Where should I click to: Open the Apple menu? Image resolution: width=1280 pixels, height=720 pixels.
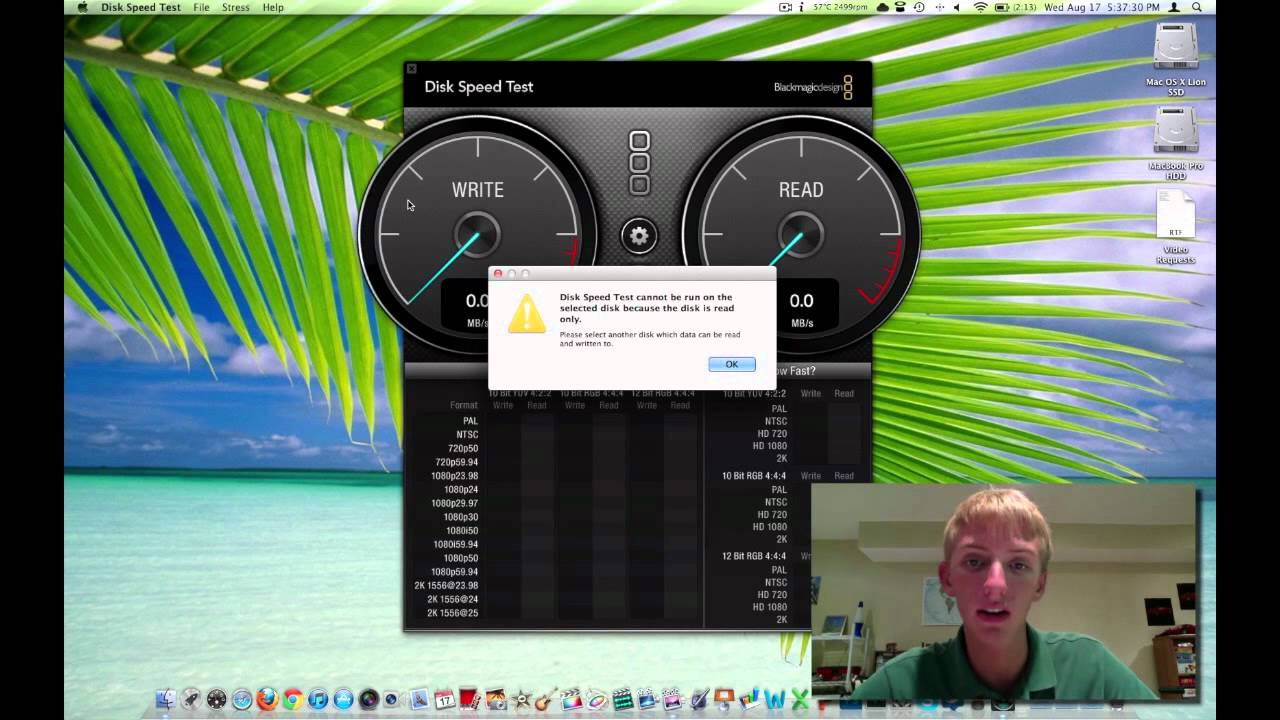82,7
